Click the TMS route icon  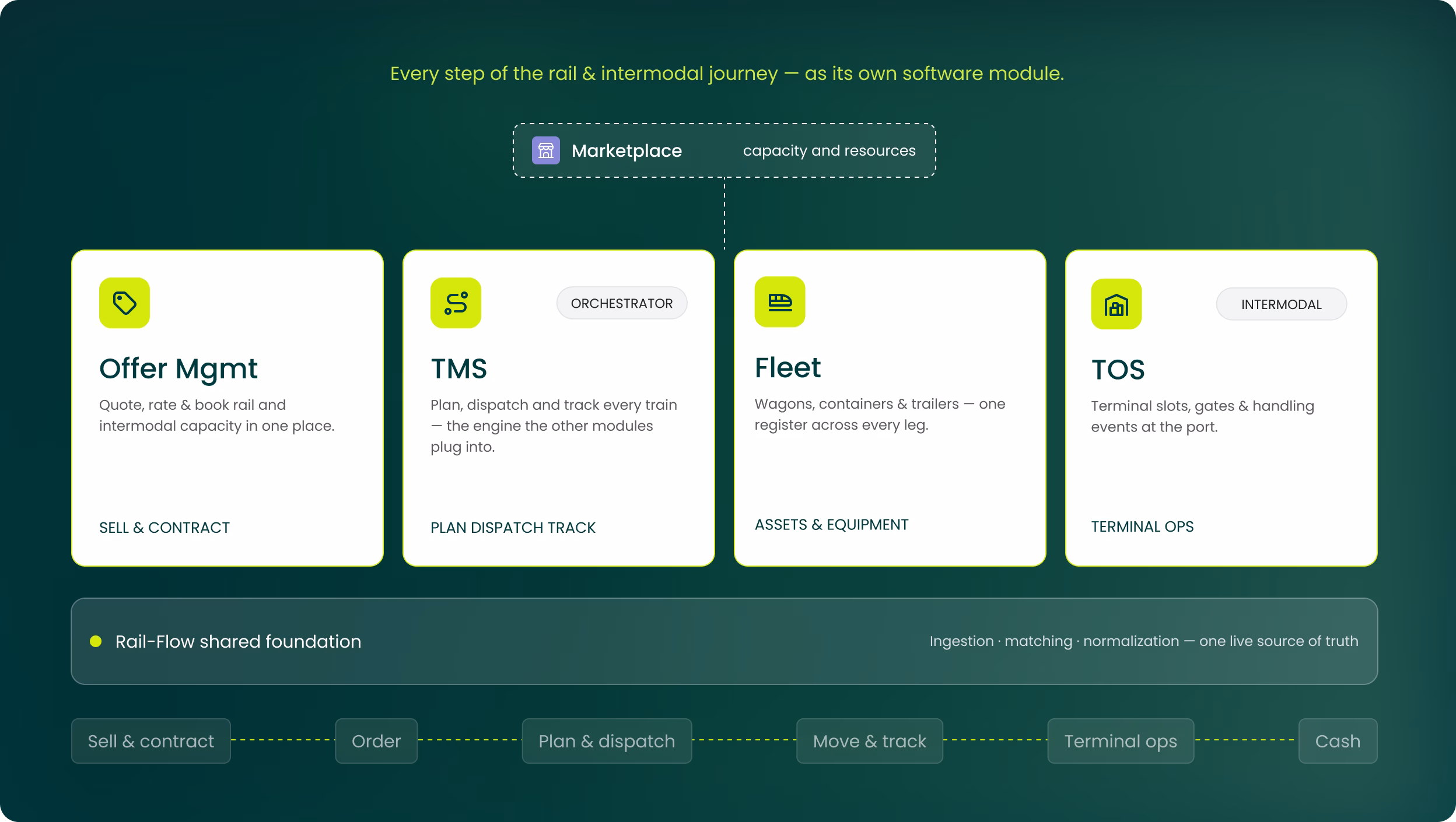click(x=456, y=303)
